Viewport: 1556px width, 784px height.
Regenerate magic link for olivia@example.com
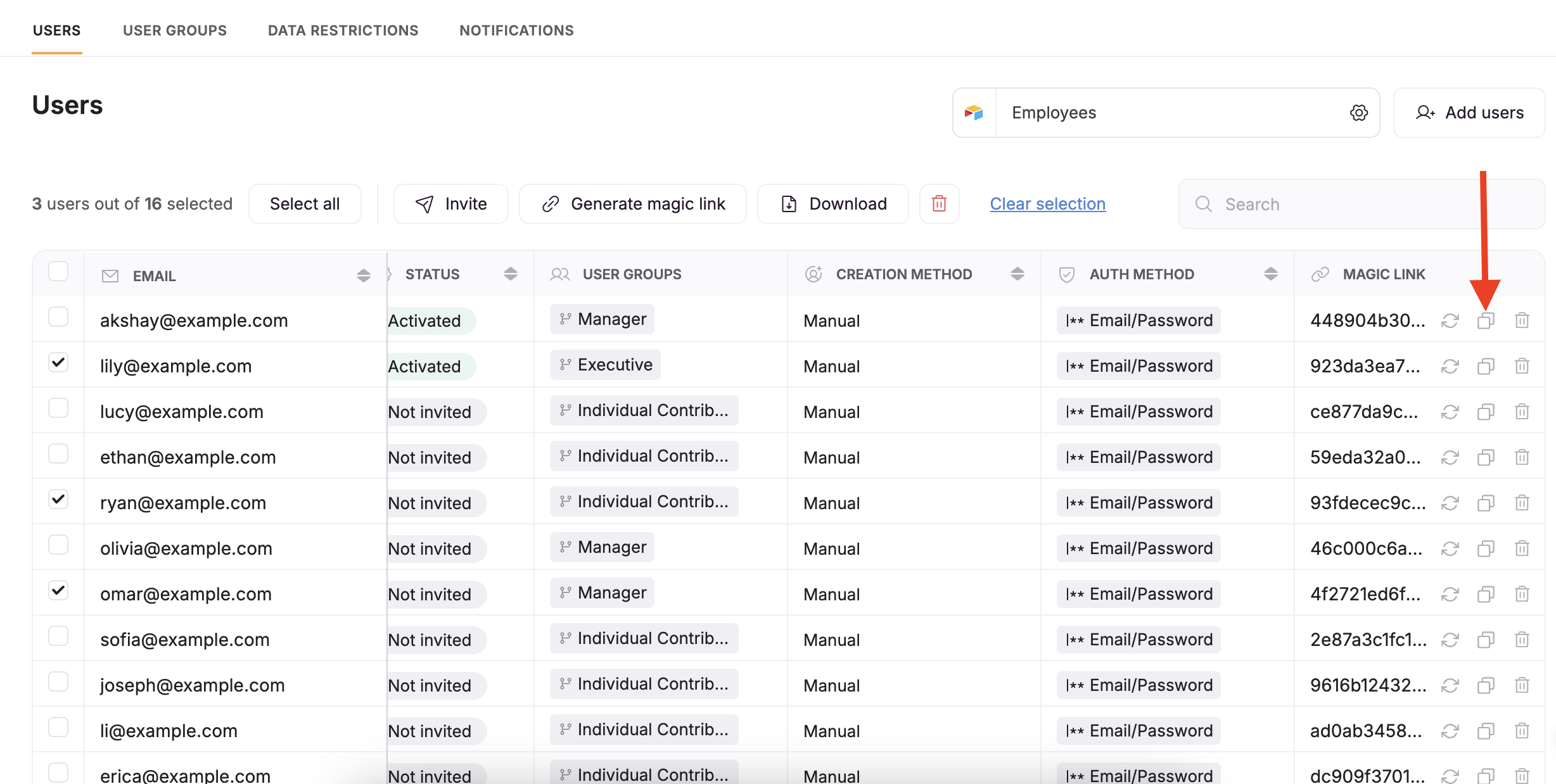click(1450, 548)
